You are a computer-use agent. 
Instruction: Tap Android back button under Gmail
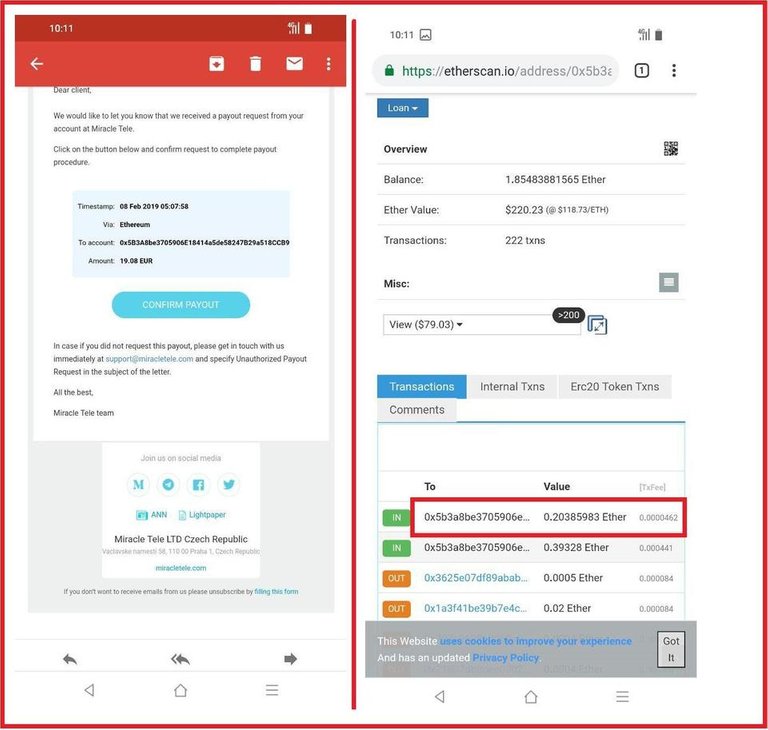89,690
